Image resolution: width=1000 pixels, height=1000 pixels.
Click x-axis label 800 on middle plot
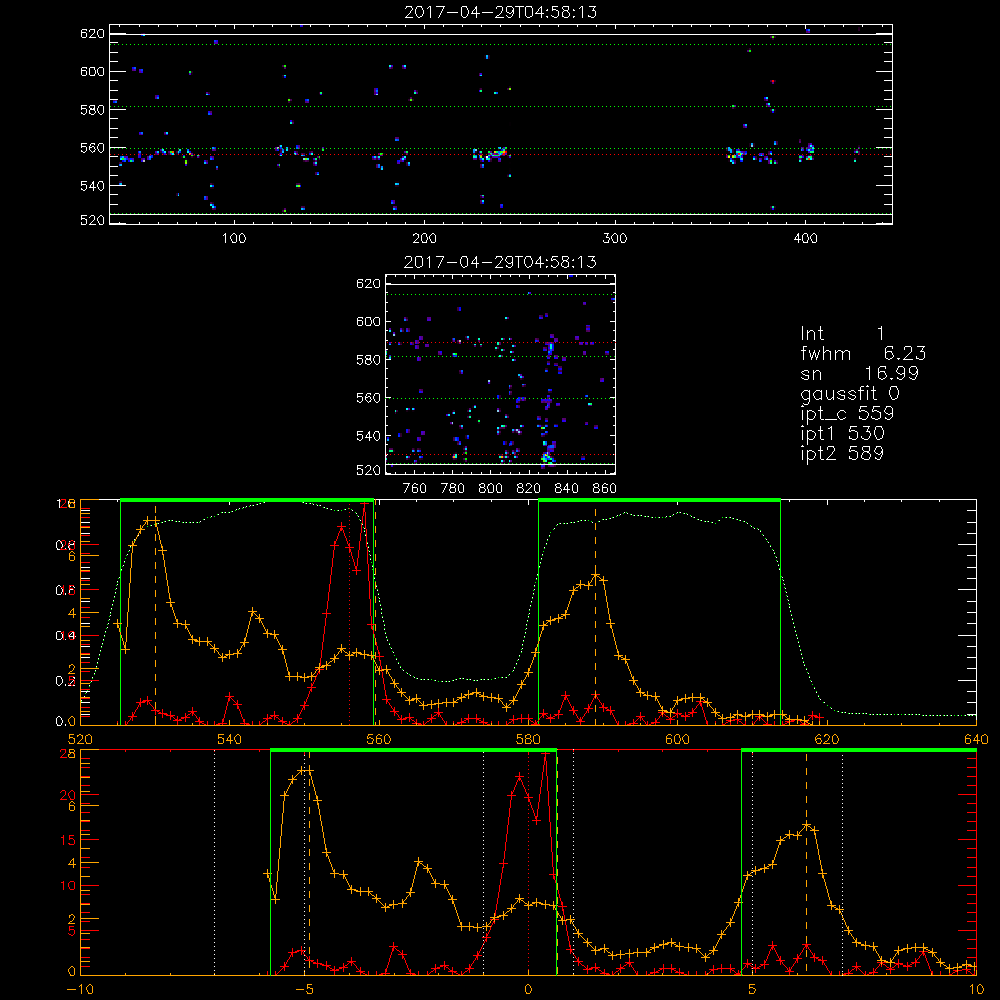pyautogui.click(x=490, y=489)
